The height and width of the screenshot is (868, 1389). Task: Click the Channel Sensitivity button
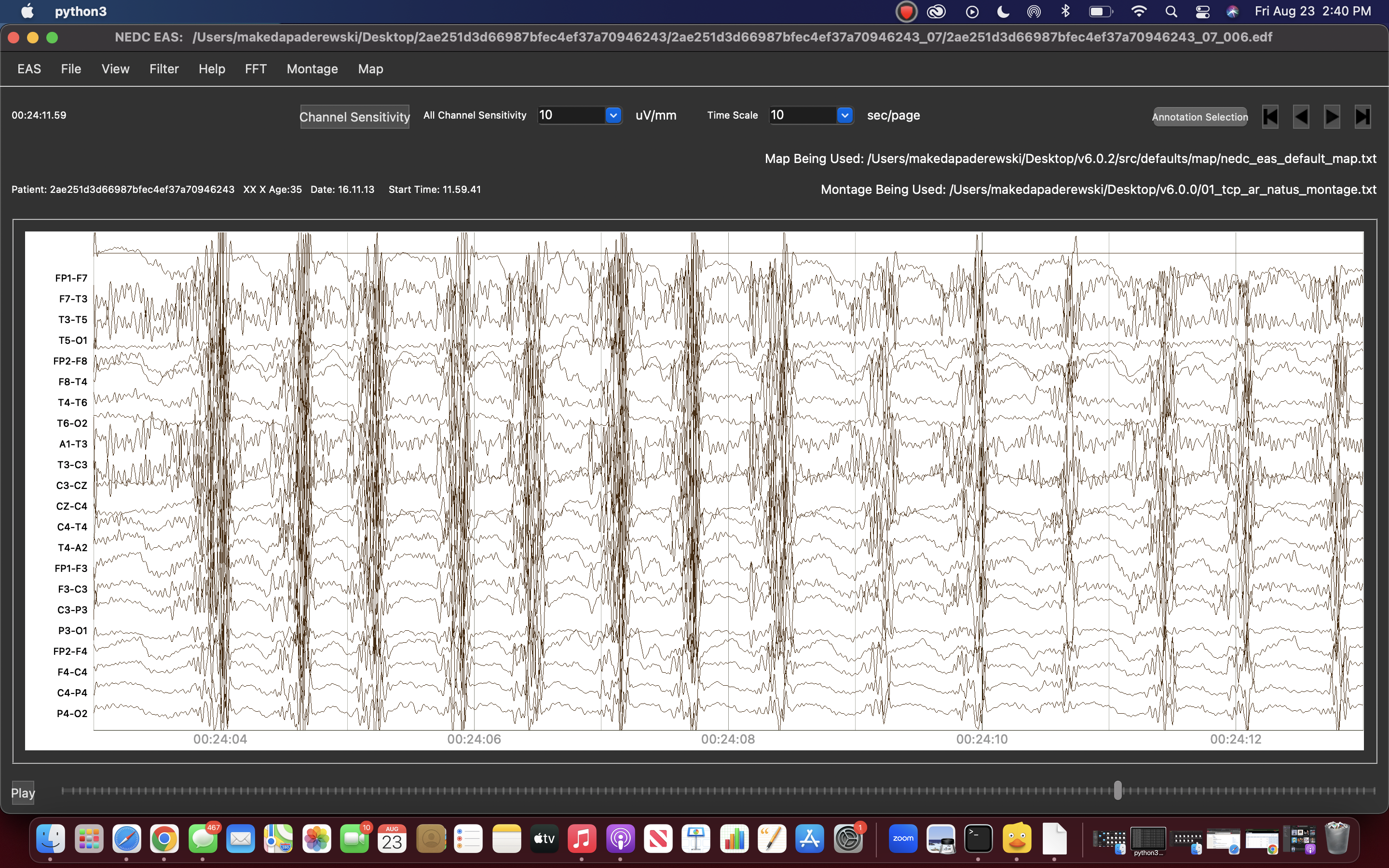[x=354, y=117]
